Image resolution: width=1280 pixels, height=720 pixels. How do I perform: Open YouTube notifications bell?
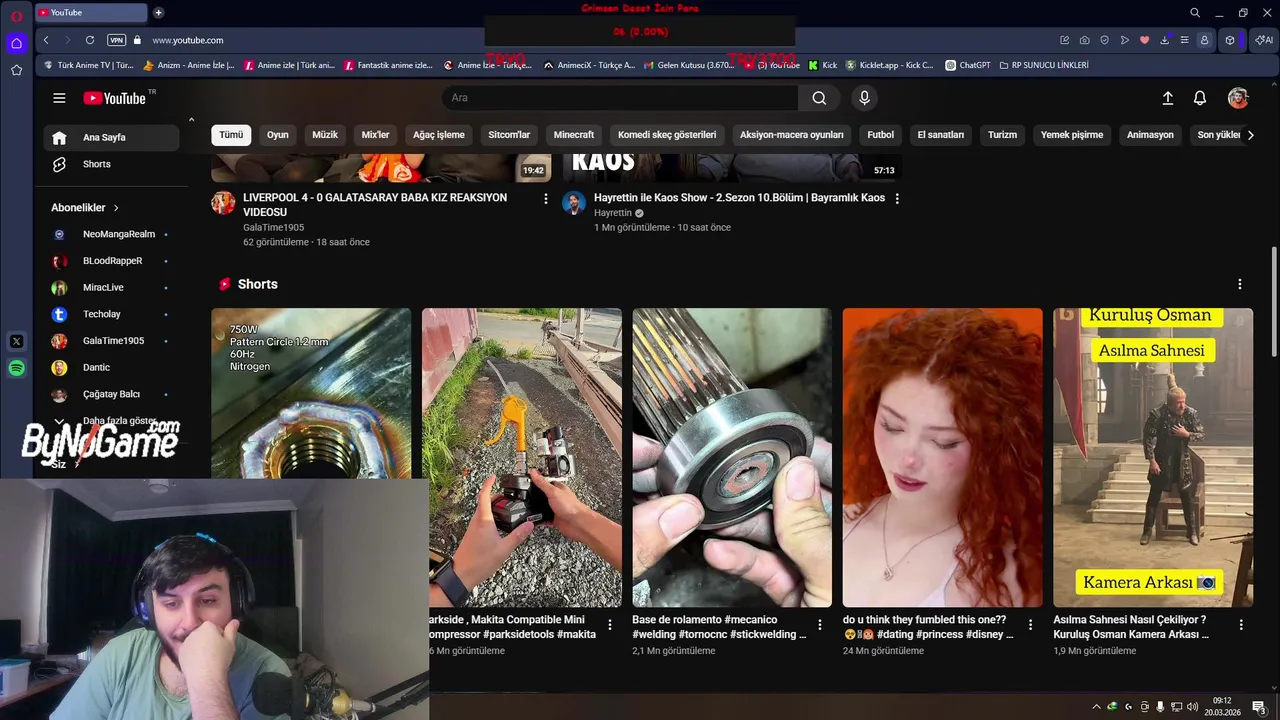[1199, 98]
